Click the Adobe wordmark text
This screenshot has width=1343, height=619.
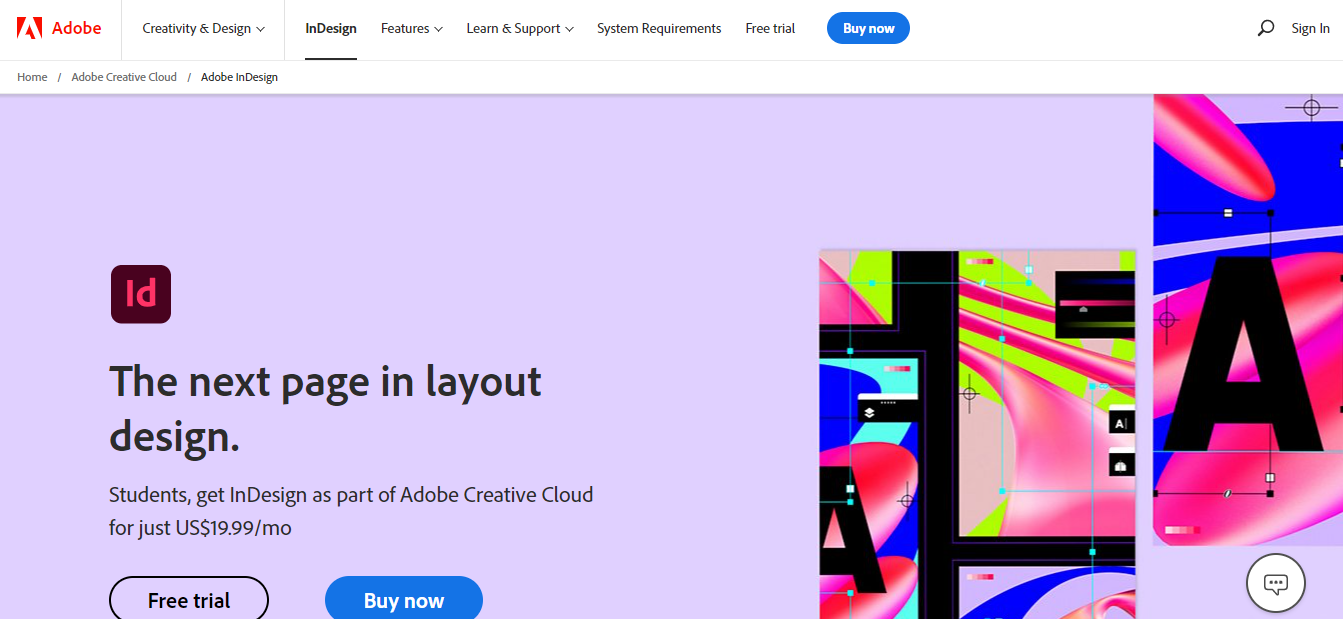pos(77,28)
